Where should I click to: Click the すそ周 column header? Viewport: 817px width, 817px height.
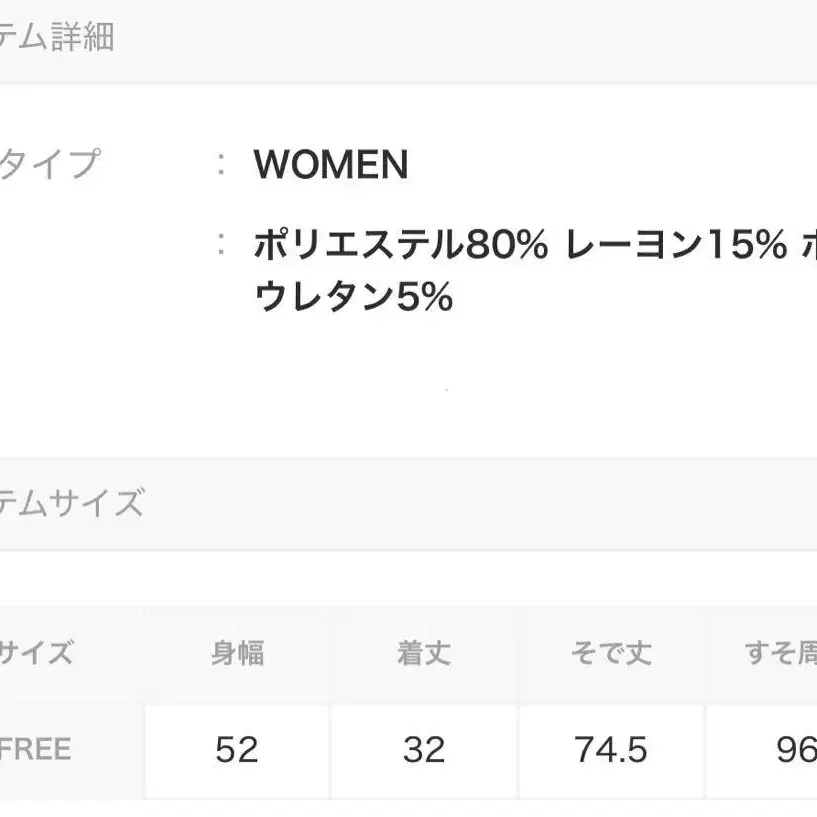[781, 654]
